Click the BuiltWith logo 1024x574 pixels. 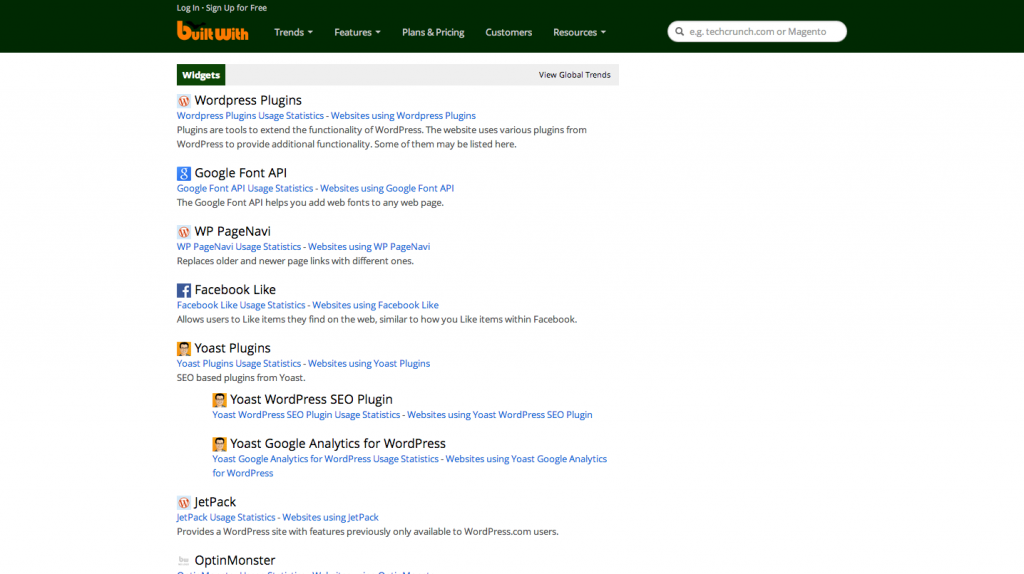[x=212, y=31]
